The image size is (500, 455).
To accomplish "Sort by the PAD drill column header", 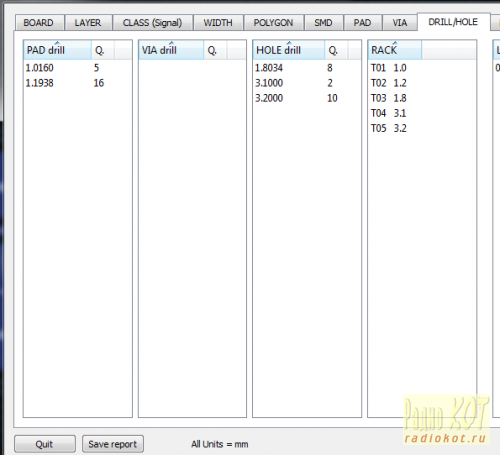I will [x=57, y=50].
